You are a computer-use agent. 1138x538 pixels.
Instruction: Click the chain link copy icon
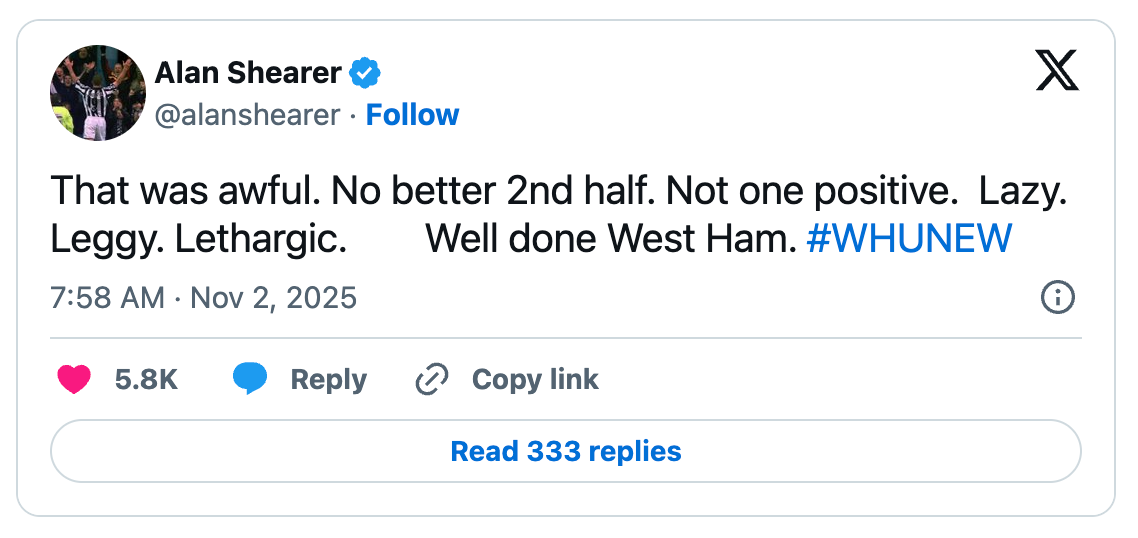(431, 380)
